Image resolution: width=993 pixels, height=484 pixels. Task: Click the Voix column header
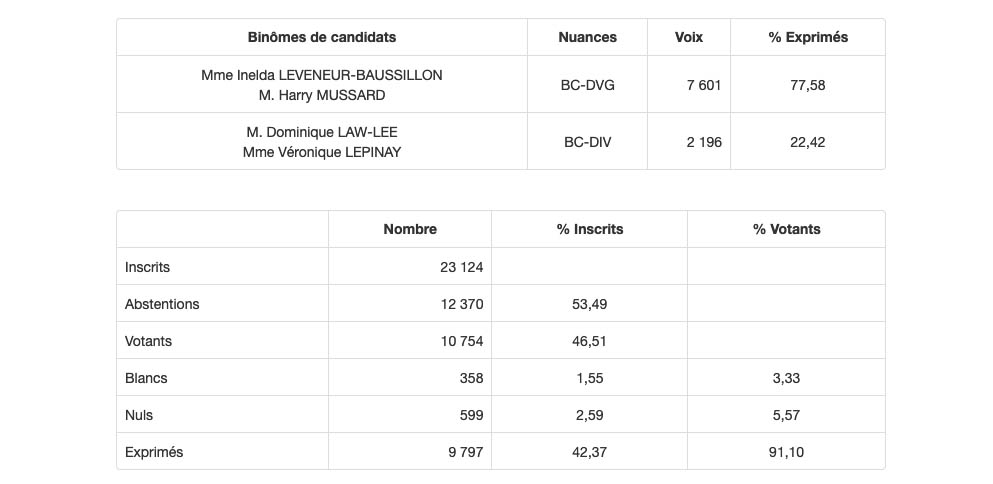pyautogui.click(x=689, y=37)
